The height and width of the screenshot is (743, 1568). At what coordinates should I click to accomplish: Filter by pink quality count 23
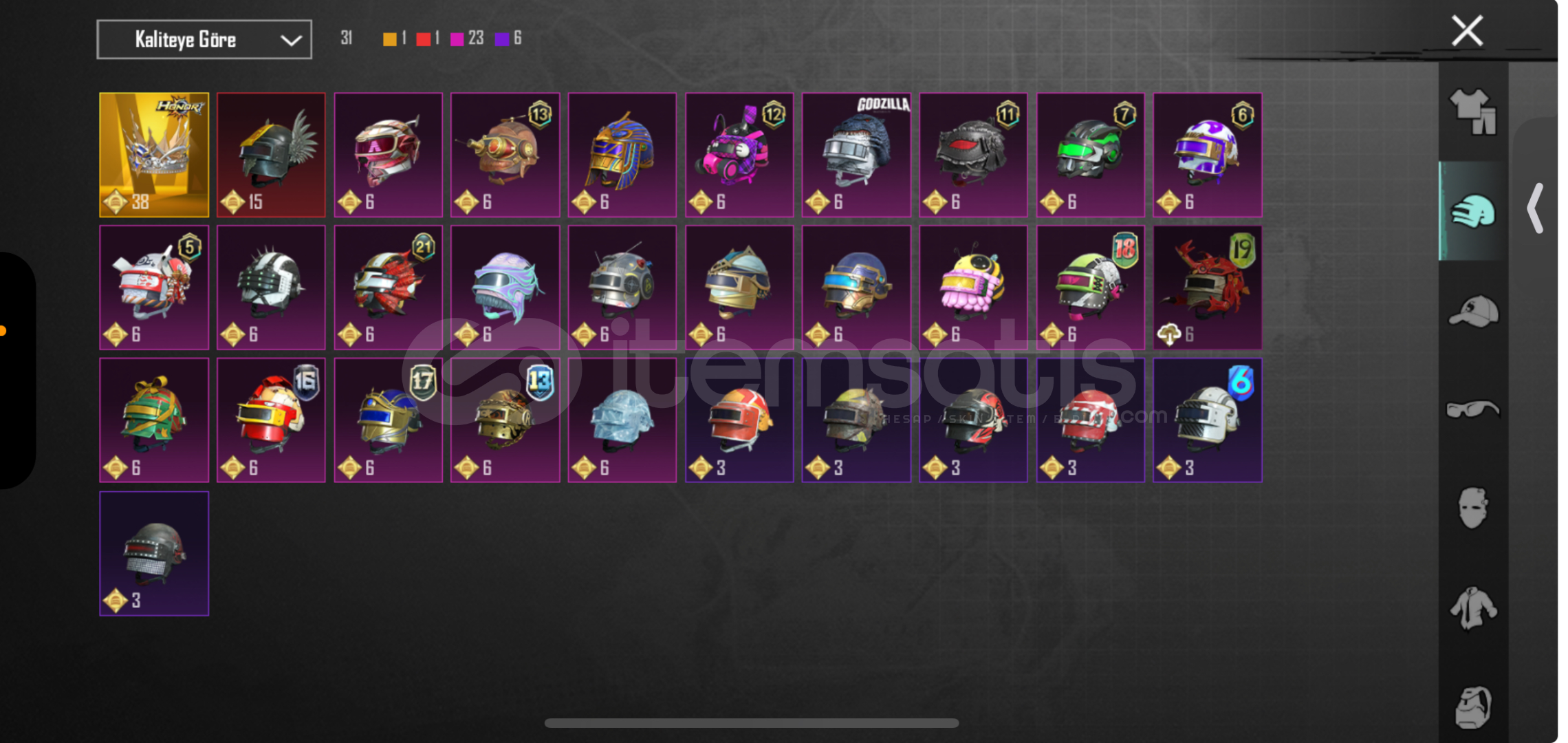467,39
